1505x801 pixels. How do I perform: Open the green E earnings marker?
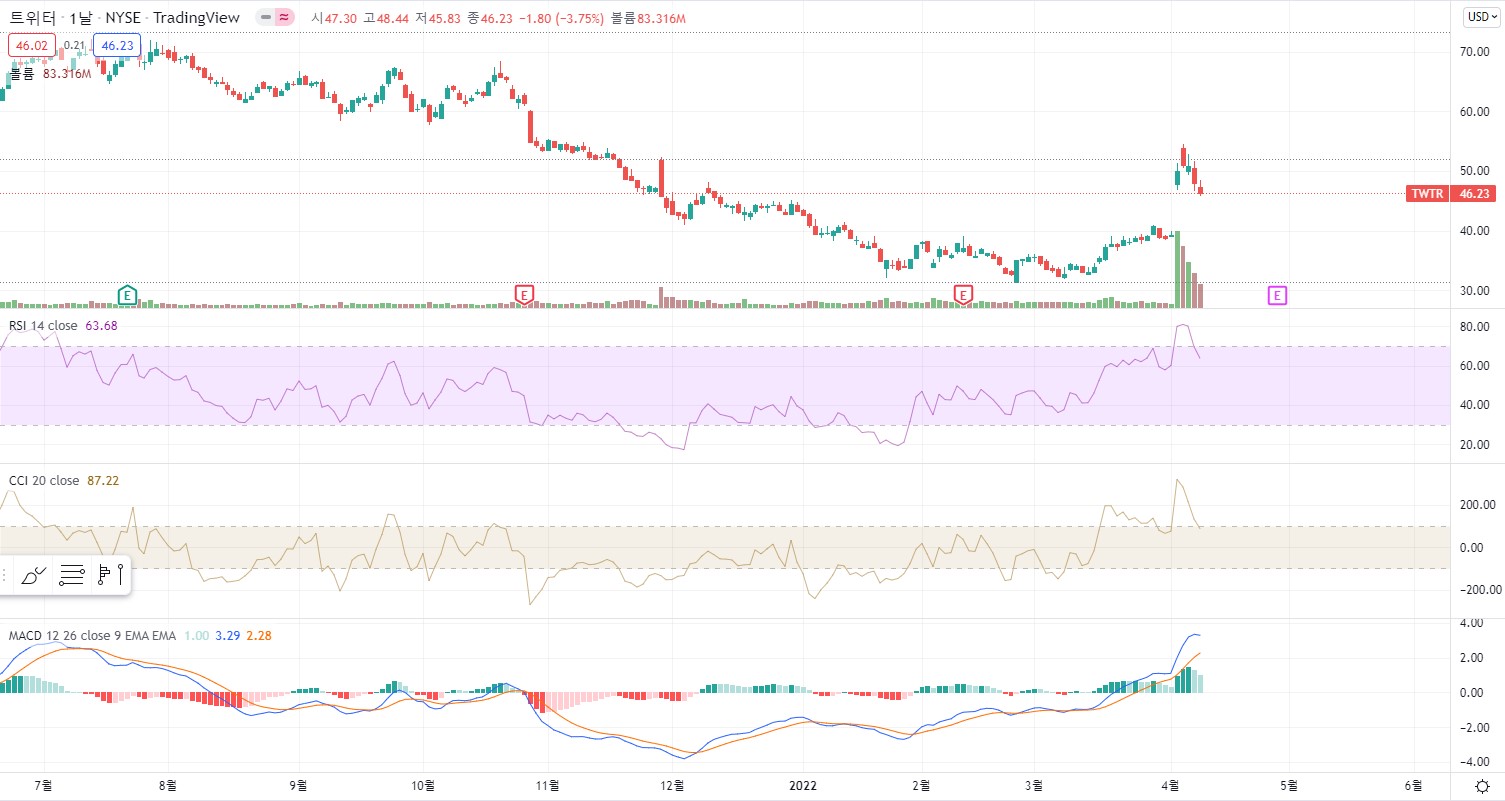[127, 294]
